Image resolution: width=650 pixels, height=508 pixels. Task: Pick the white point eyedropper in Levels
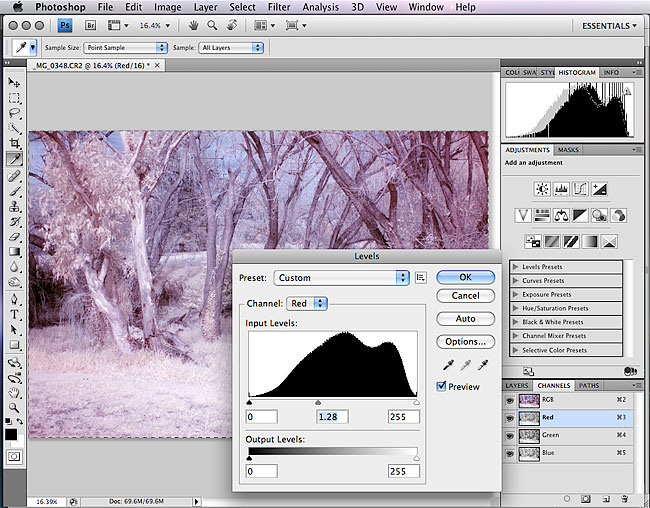[x=483, y=365]
